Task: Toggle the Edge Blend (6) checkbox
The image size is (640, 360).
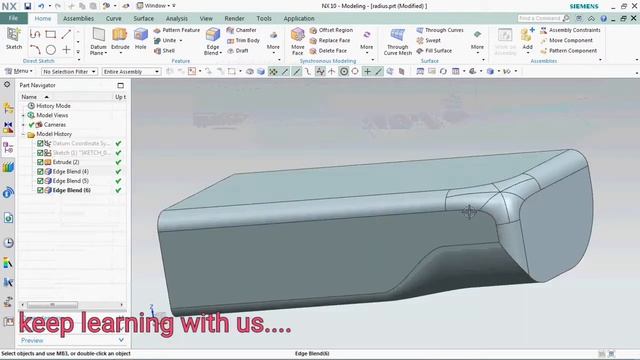Action: tap(40, 190)
